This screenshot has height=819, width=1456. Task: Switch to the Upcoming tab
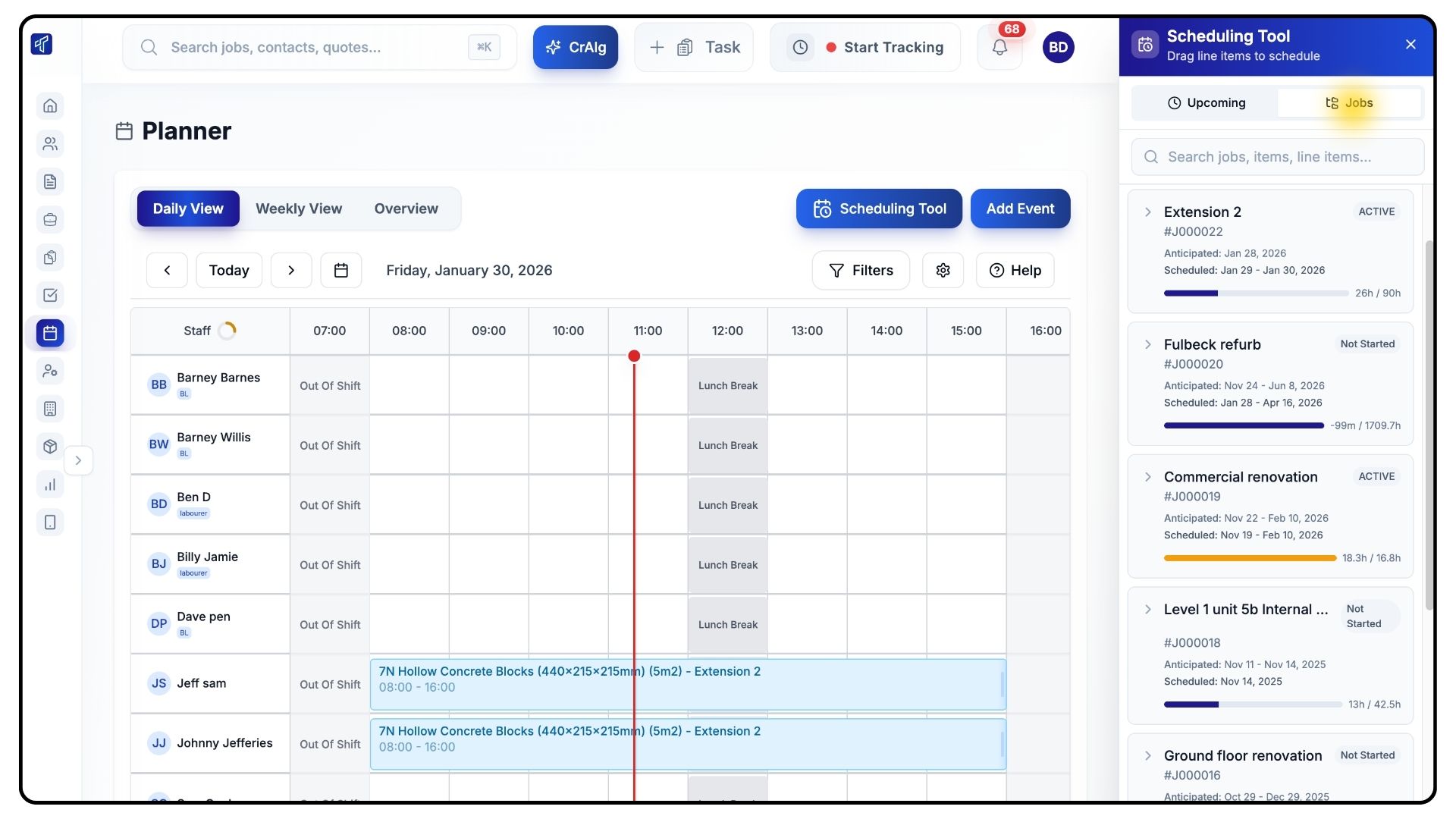(x=1206, y=103)
